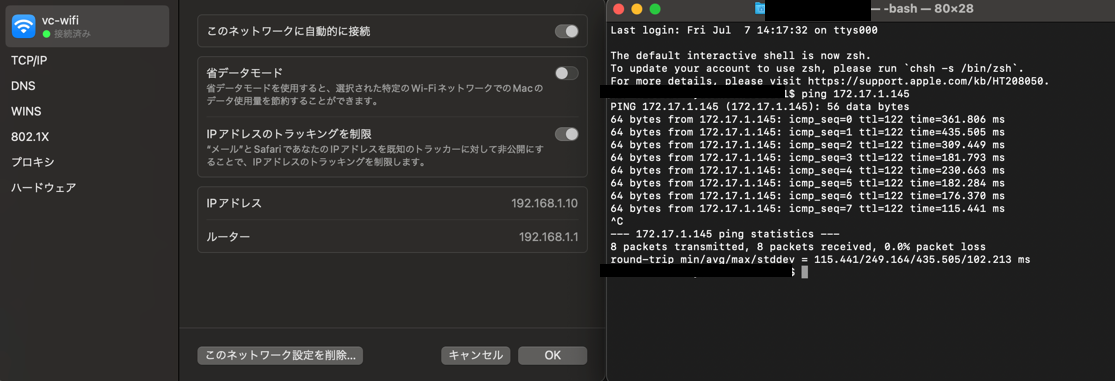Click the '172.17.1.145 ping statistics' line
The height and width of the screenshot is (381, 1115).
click(725, 235)
